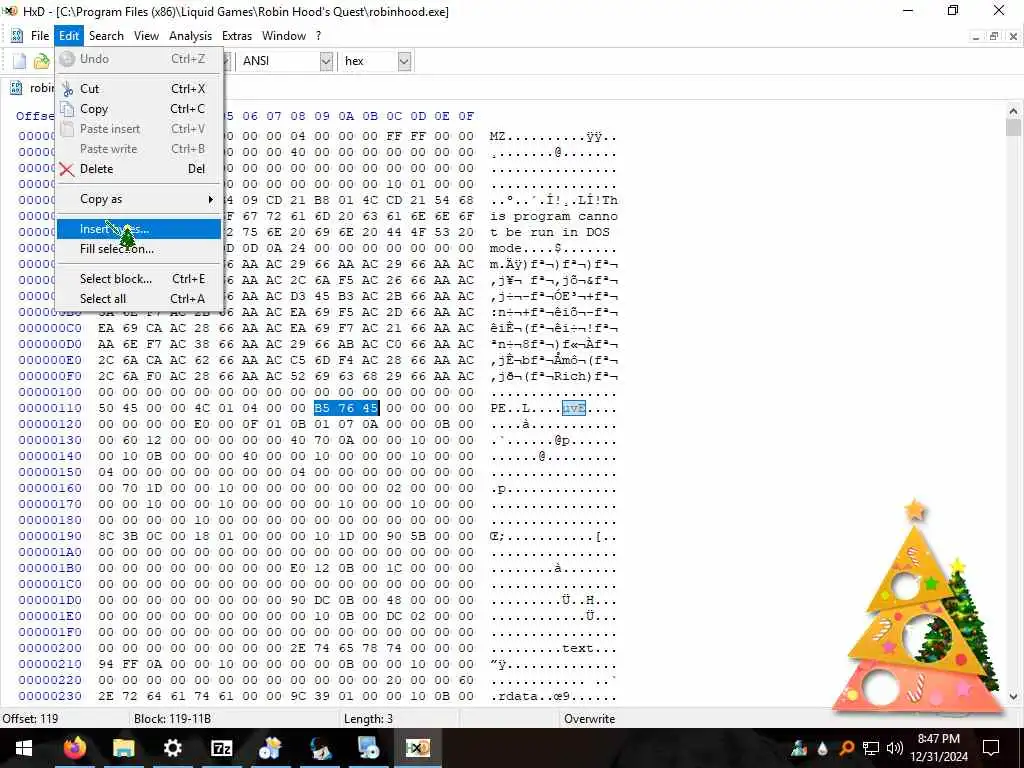Open the Windows Start button

24,748
